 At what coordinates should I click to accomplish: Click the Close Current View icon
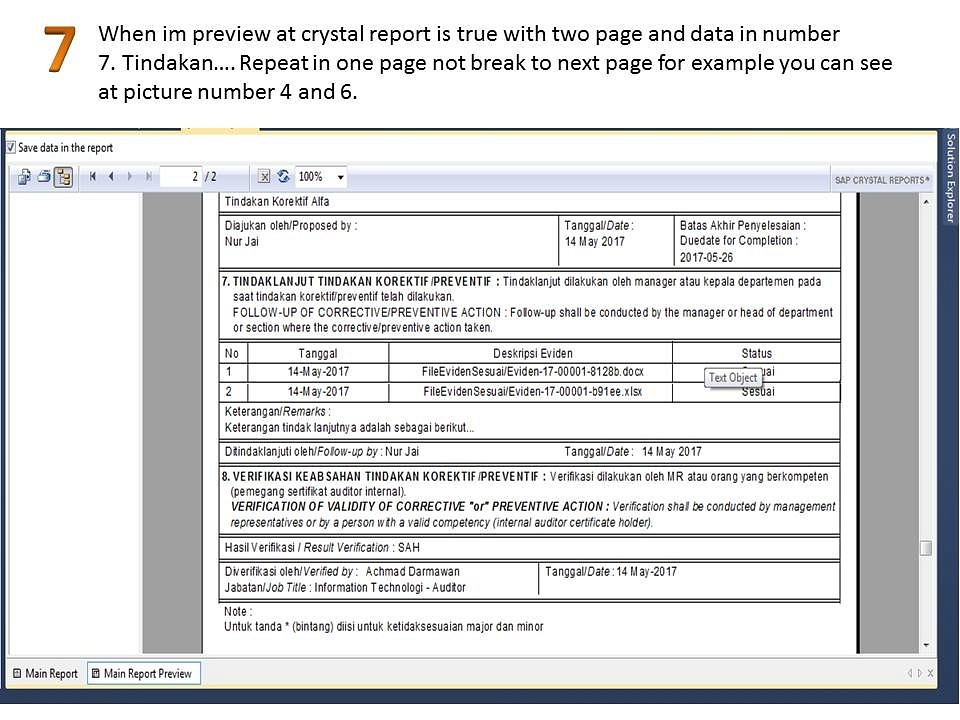(x=264, y=177)
